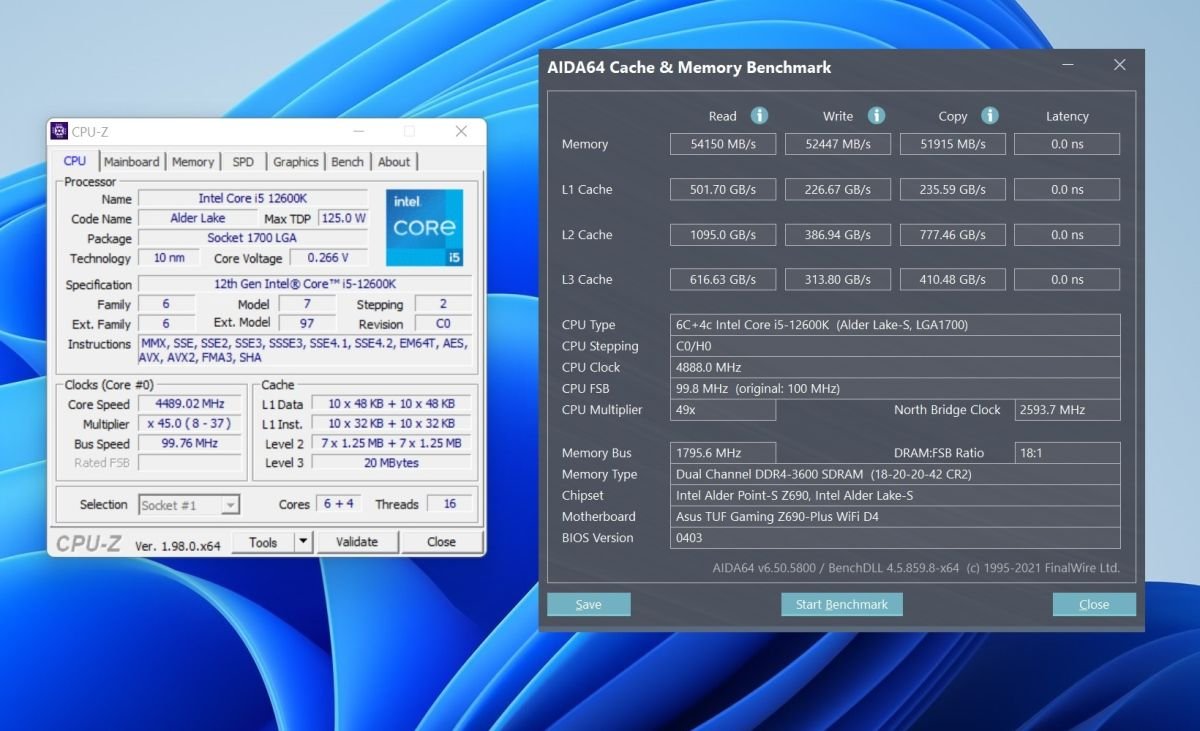1200x731 pixels.
Task: Click Memory Copy value 51915 MB/s
Action: [x=952, y=144]
